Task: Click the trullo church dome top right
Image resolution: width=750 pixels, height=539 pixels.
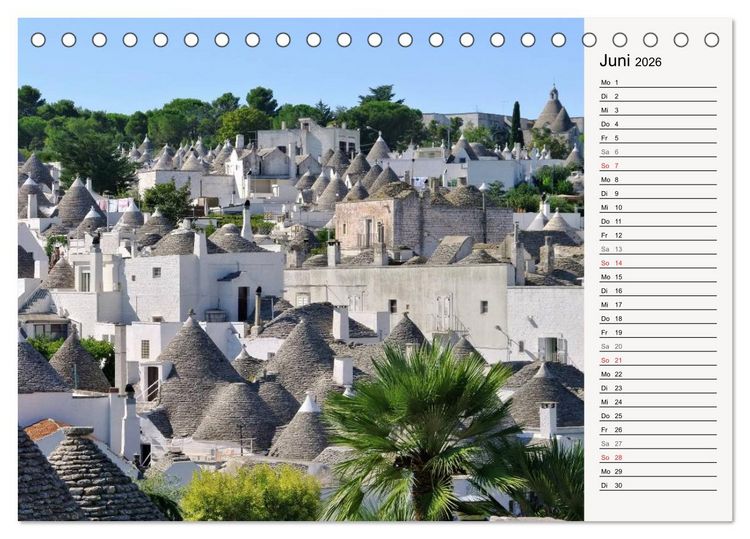Action: (x=554, y=110)
